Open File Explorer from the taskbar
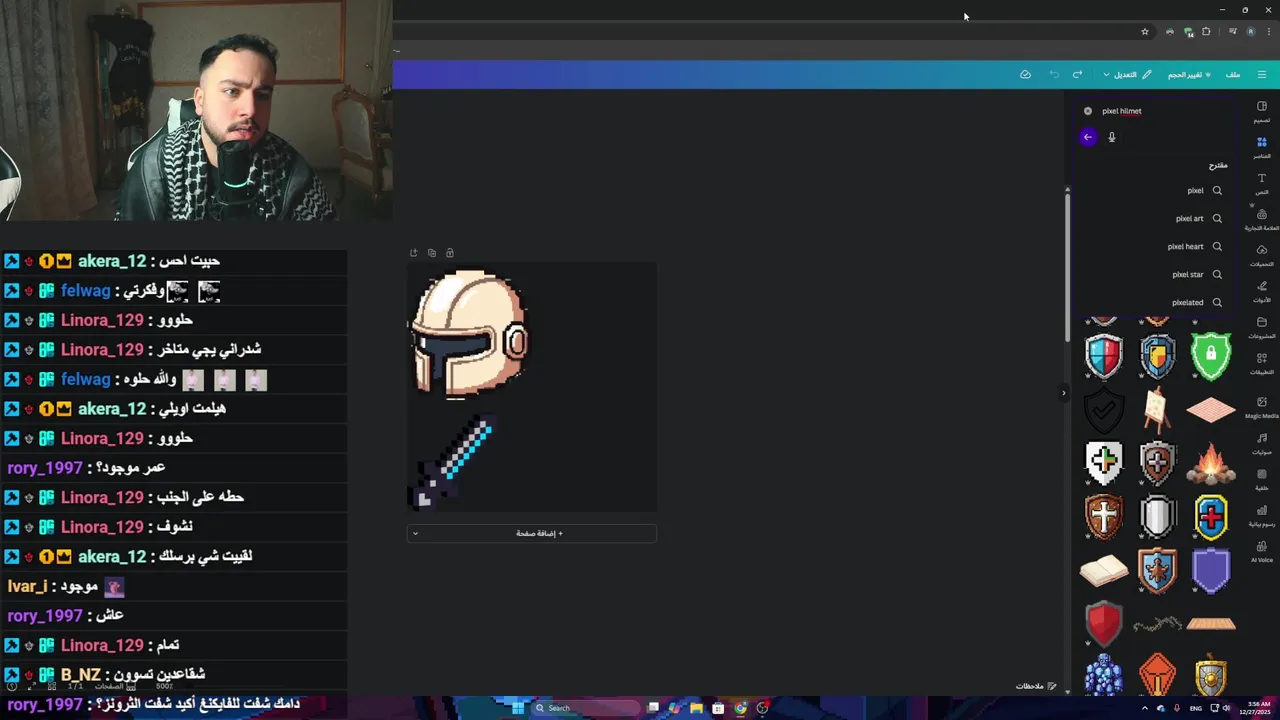This screenshot has width=1280, height=720. [x=696, y=708]
